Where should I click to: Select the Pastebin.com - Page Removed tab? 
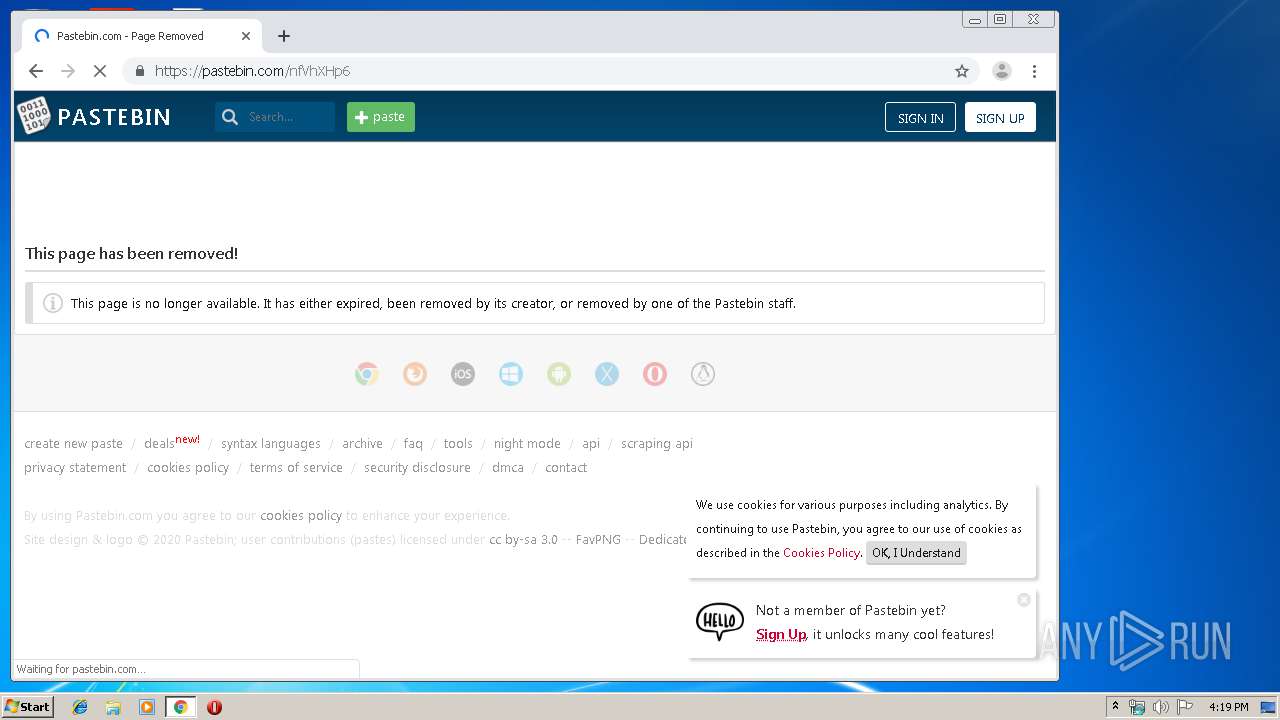(x=140, y=36)
